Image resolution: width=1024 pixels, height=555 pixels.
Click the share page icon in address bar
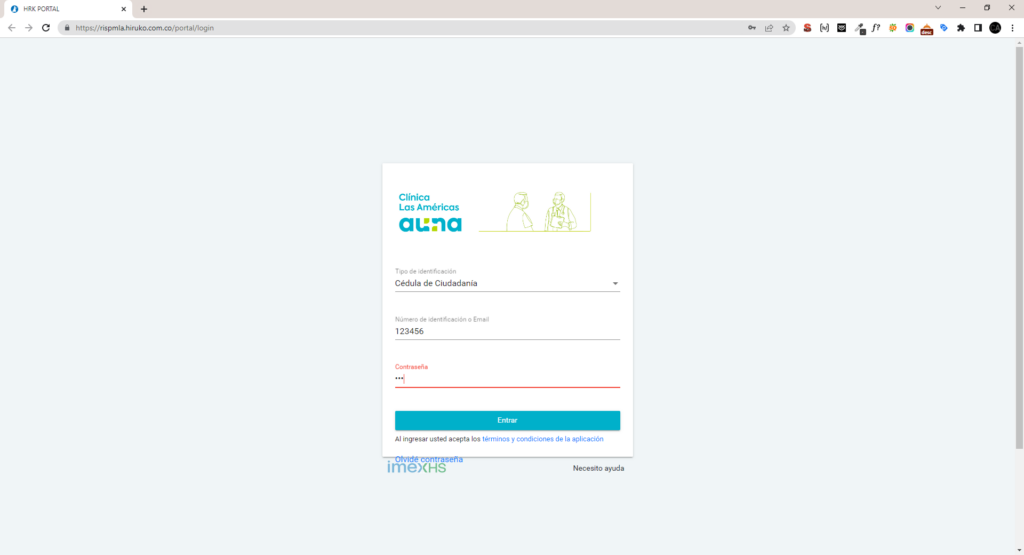tap(769, 27)
